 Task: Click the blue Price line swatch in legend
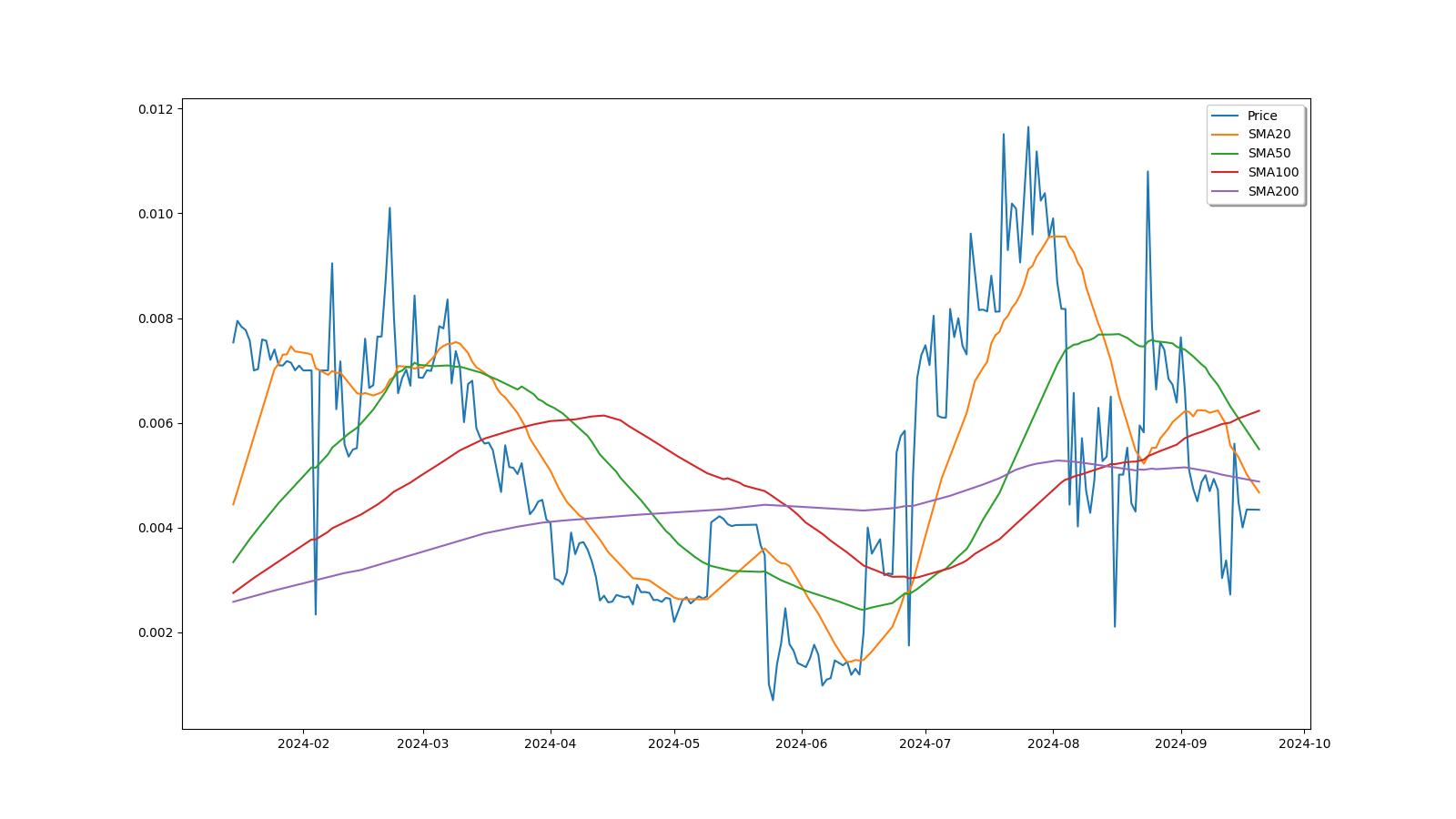[x=1226, y=116]
